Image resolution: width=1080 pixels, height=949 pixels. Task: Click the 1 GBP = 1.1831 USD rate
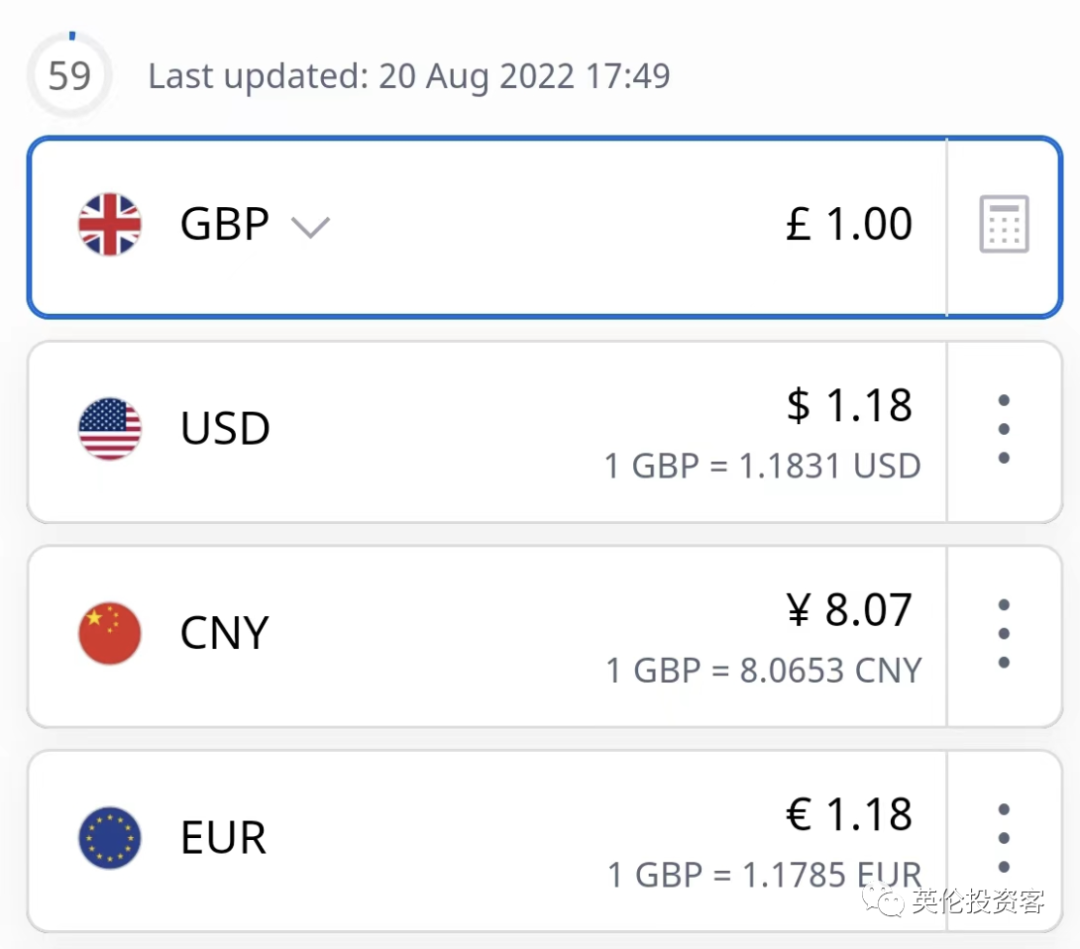pos(763,466)
